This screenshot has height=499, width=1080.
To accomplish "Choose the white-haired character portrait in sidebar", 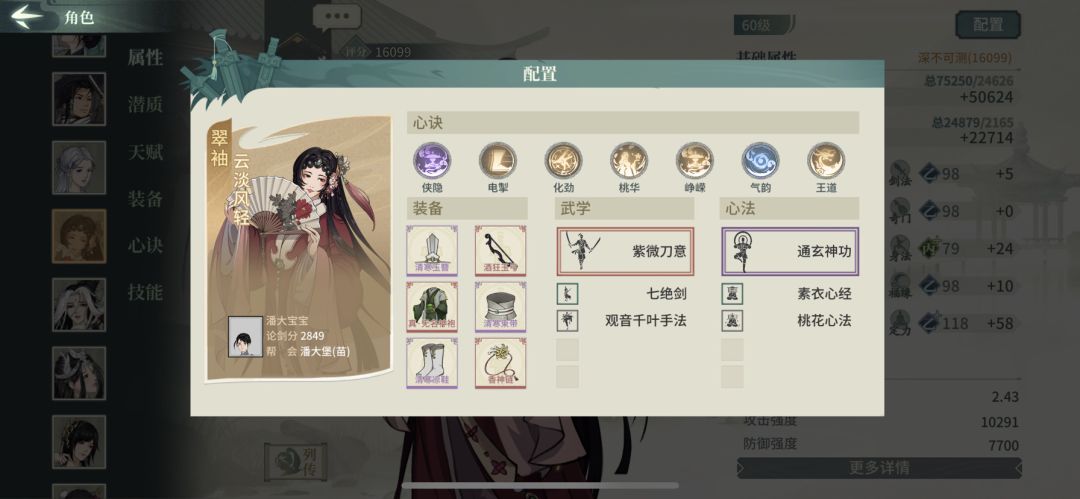I will [79, 167].
